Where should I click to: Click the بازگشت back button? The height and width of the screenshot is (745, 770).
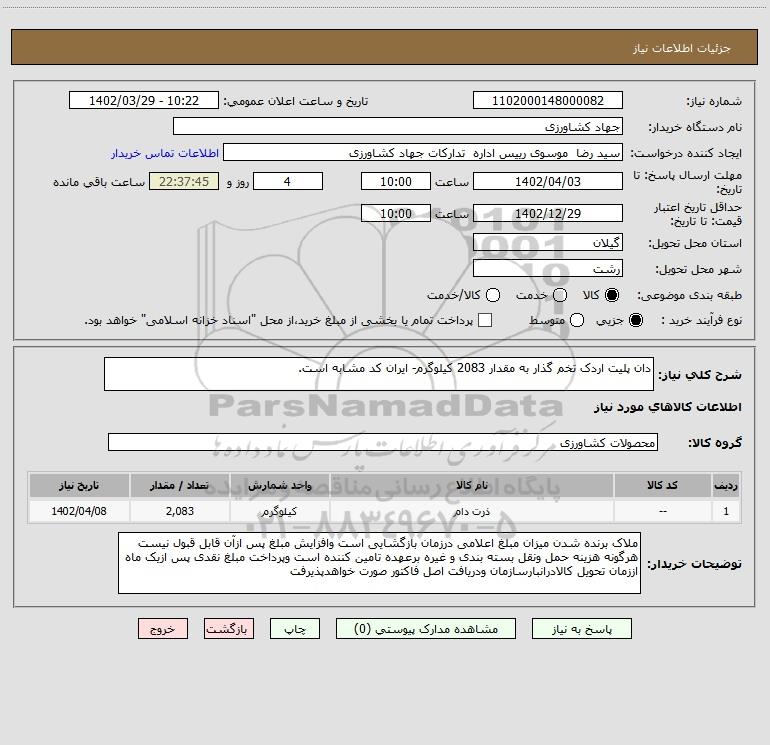(229, 629)
